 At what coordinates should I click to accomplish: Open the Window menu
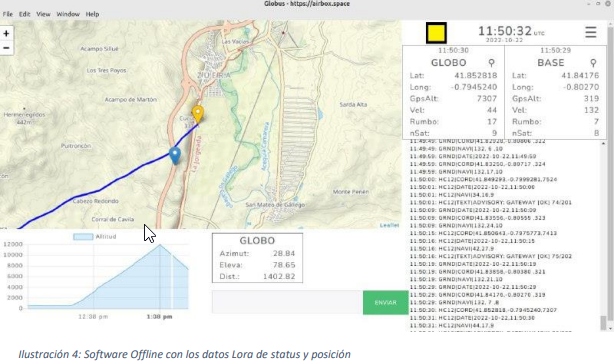pos(68,14)
